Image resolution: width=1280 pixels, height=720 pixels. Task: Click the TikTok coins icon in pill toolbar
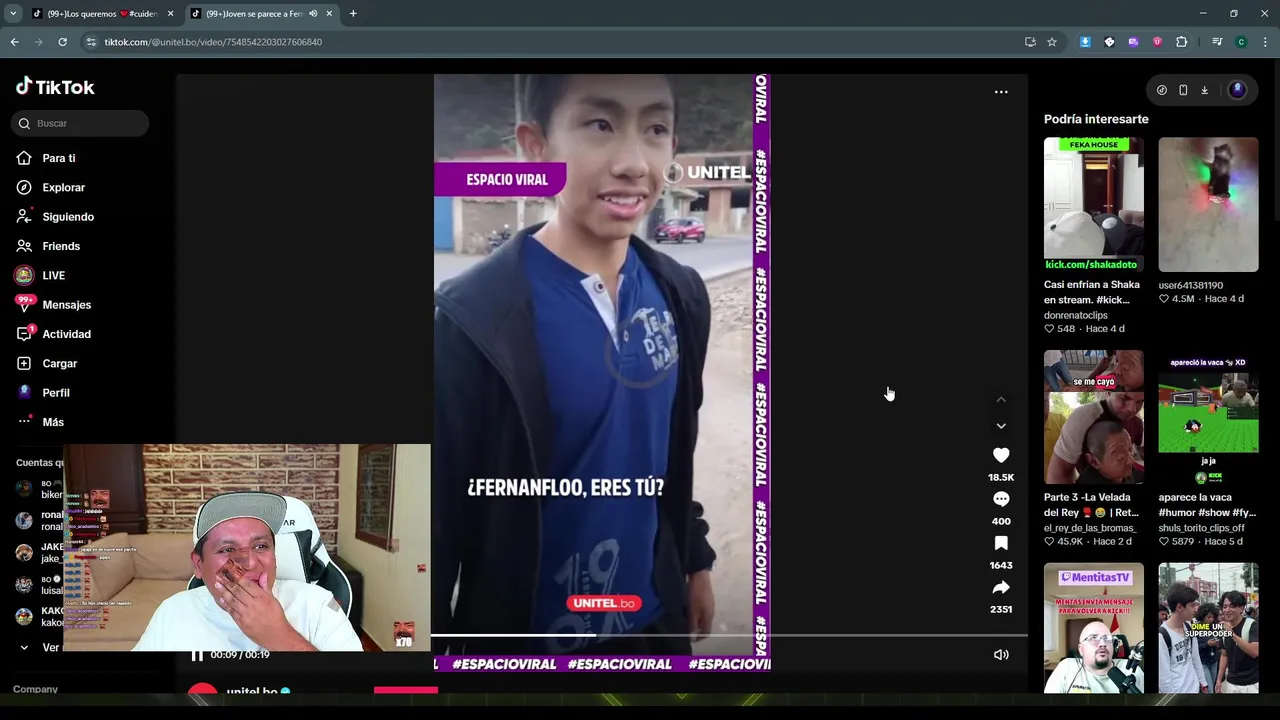tap(1162, 90)
